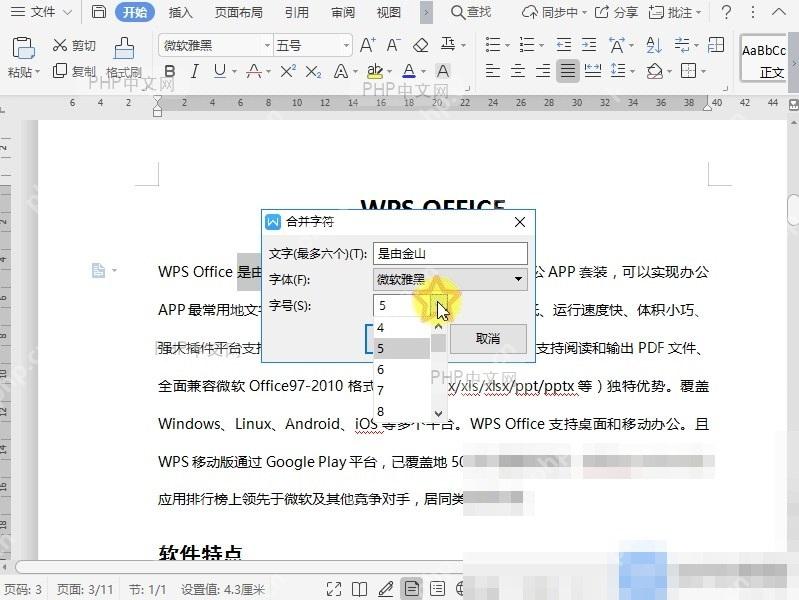Image resolution: width=799 pixels, height=600 pixels.
Task: Click the Cut scissors button
Action: click(x=74, y=45)
